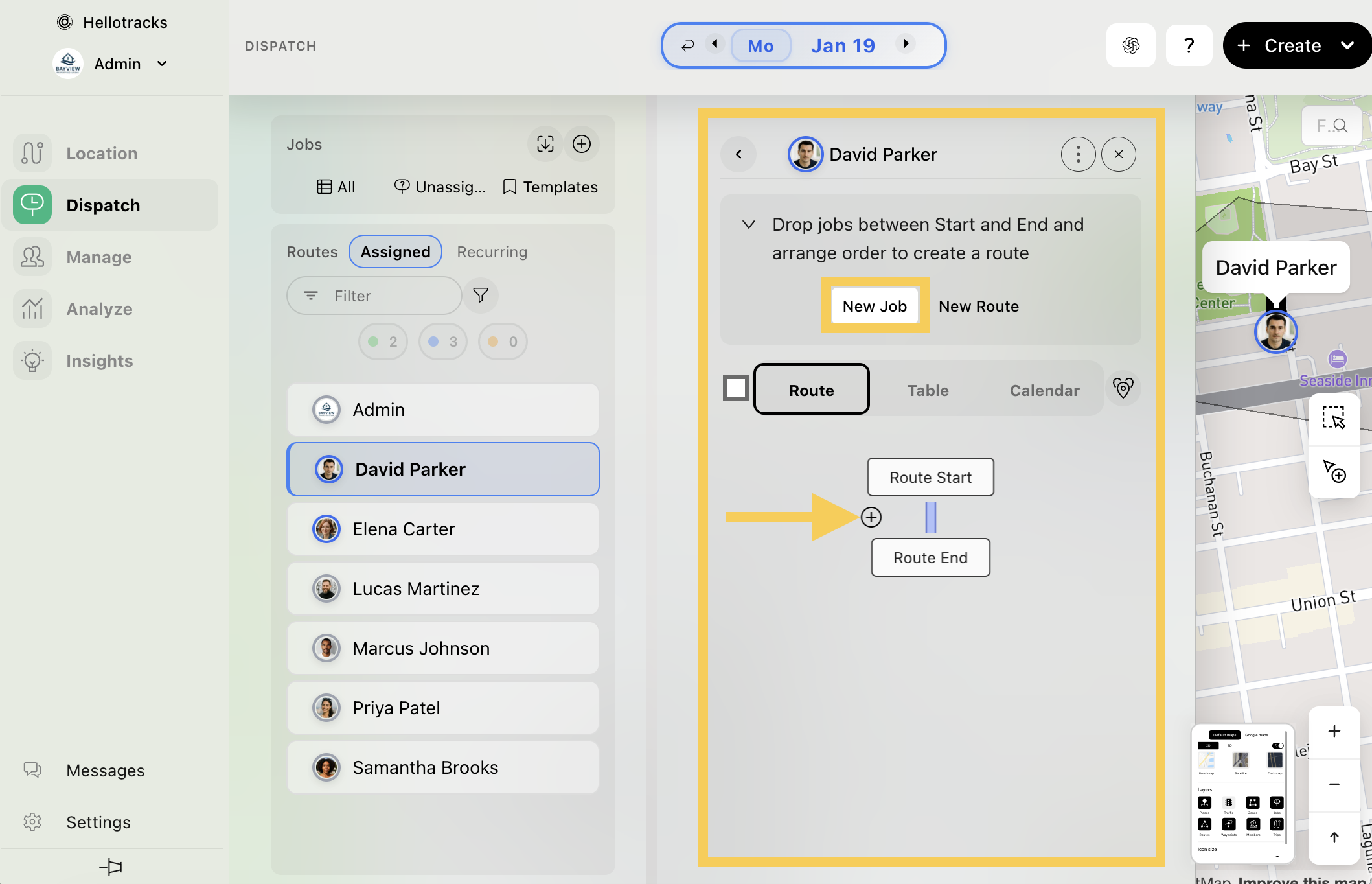
Task: Click the New Job button
Action: 875,306
